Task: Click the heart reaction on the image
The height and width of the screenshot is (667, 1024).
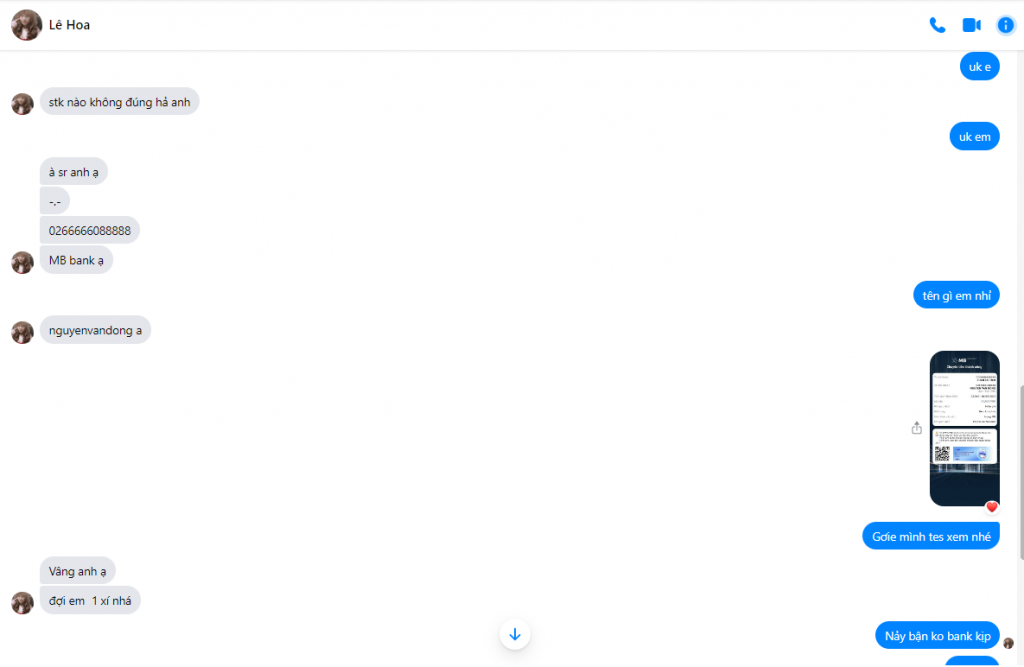Action: (992, 507)
